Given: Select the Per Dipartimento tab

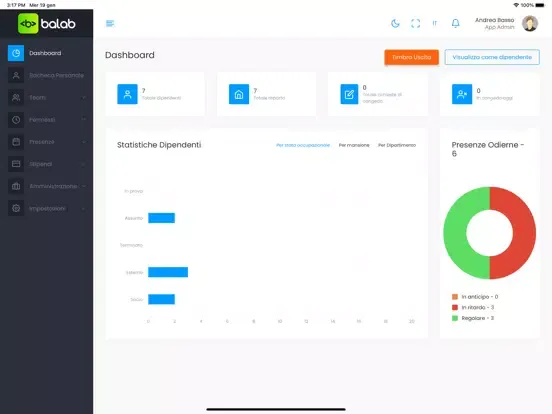Looking at the screenshot, I should click(397, 145).
